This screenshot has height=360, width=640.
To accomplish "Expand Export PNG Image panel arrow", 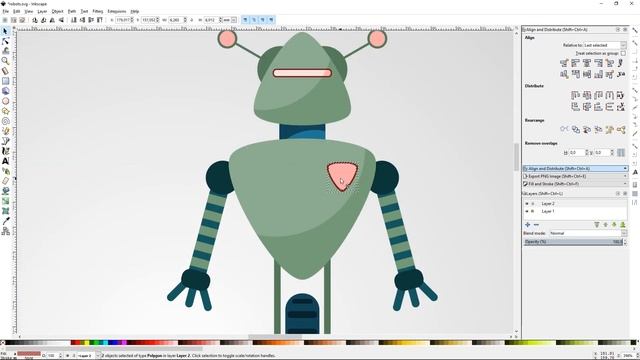I will click(x=625, y=176).
